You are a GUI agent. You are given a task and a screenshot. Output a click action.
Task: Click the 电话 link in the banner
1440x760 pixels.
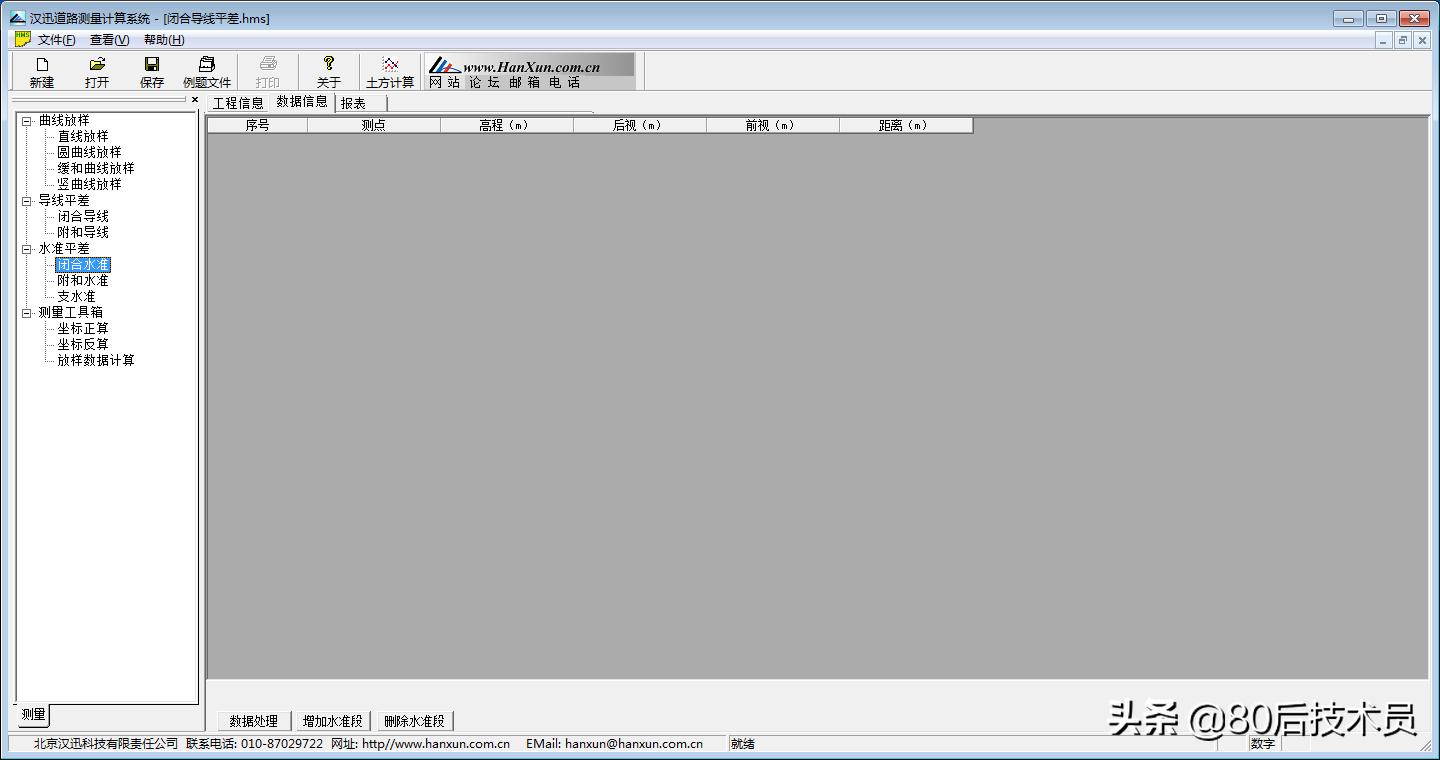(x=565, y=83)
